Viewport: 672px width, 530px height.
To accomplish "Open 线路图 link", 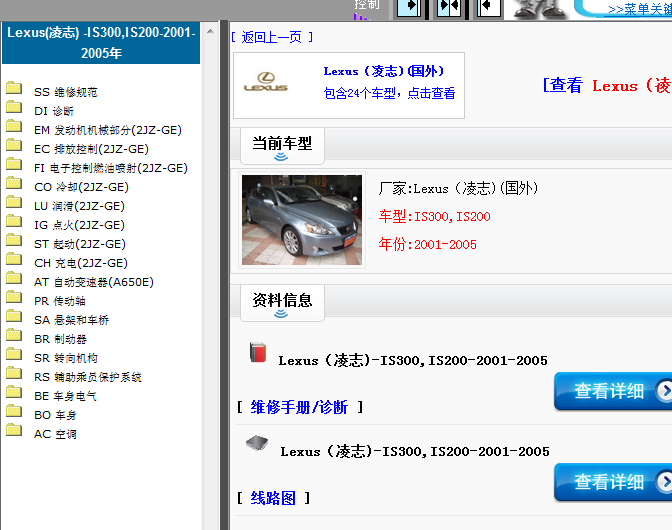I will tap(273, 498).
